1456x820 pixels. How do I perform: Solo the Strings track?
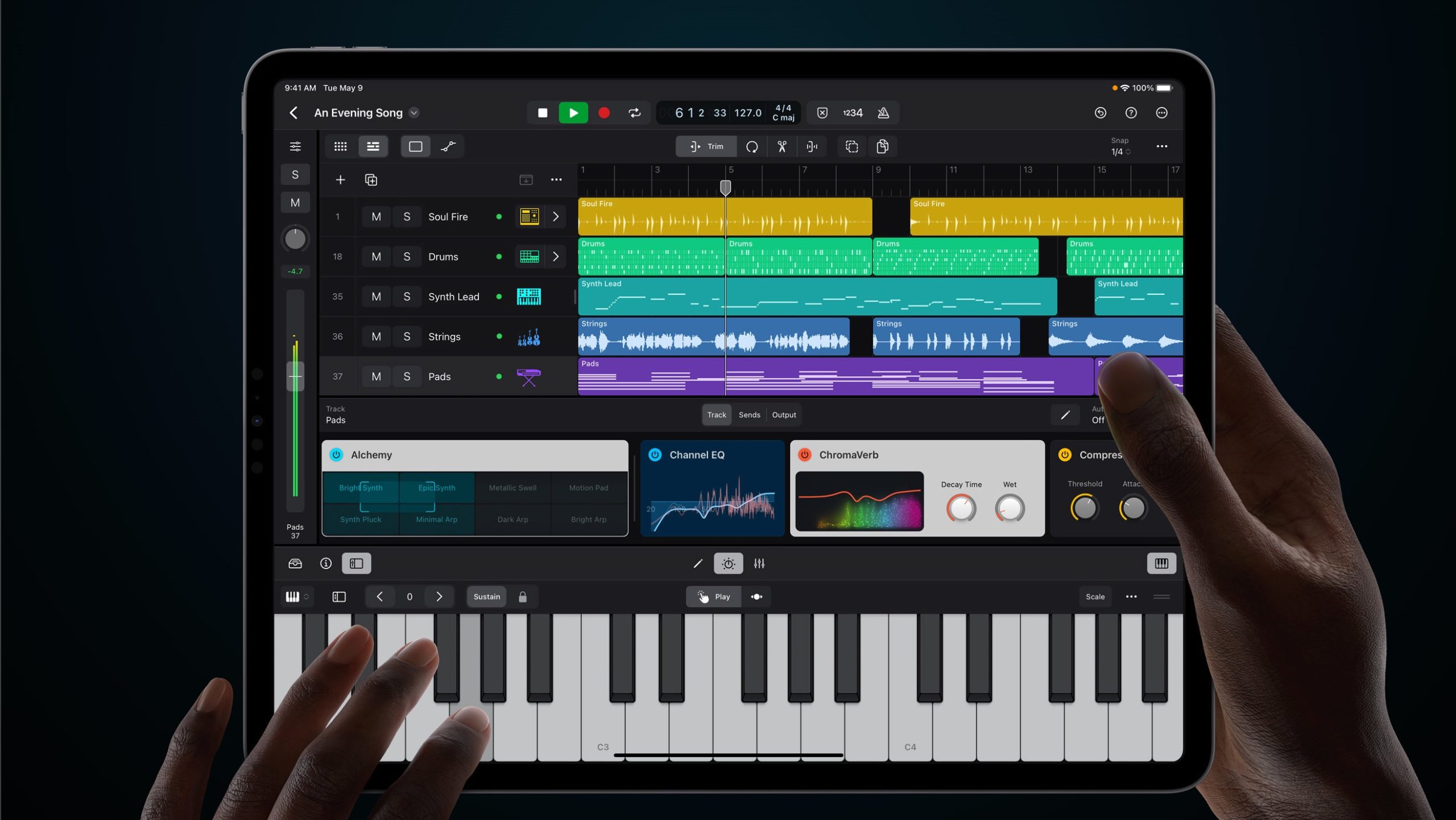[407, 336]
